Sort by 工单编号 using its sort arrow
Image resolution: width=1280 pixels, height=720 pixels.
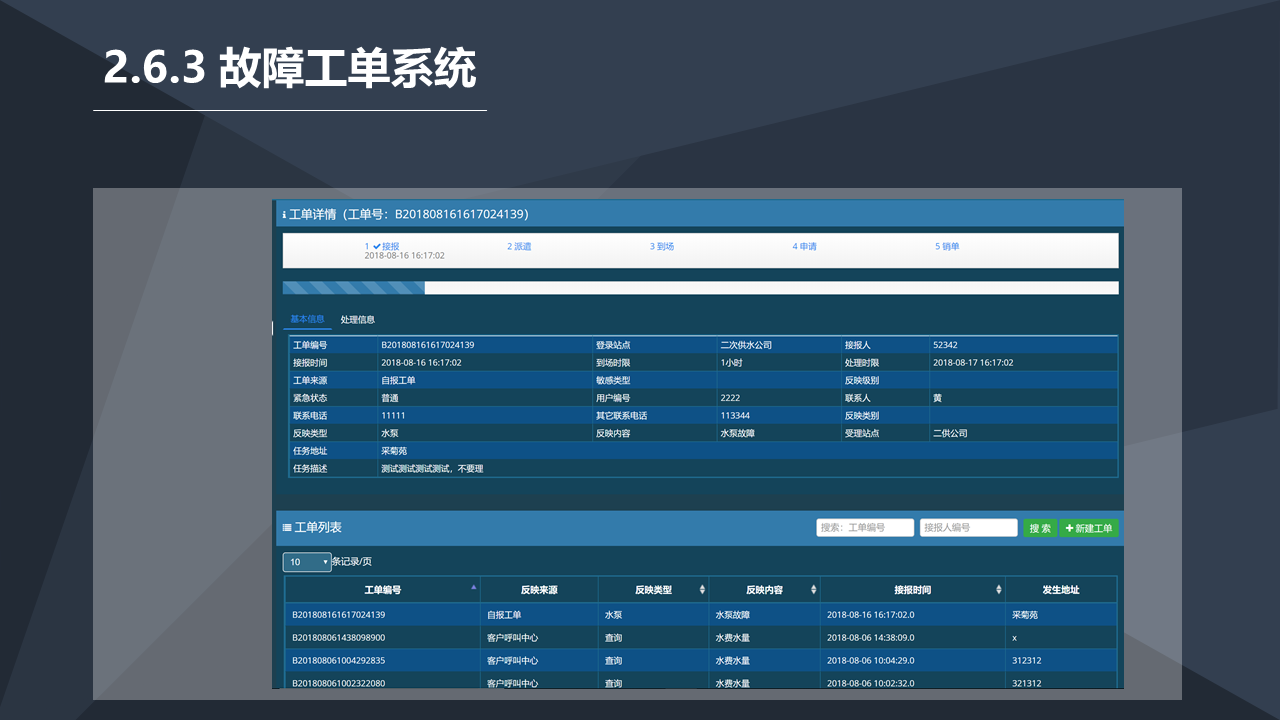[x=473, y=588]
